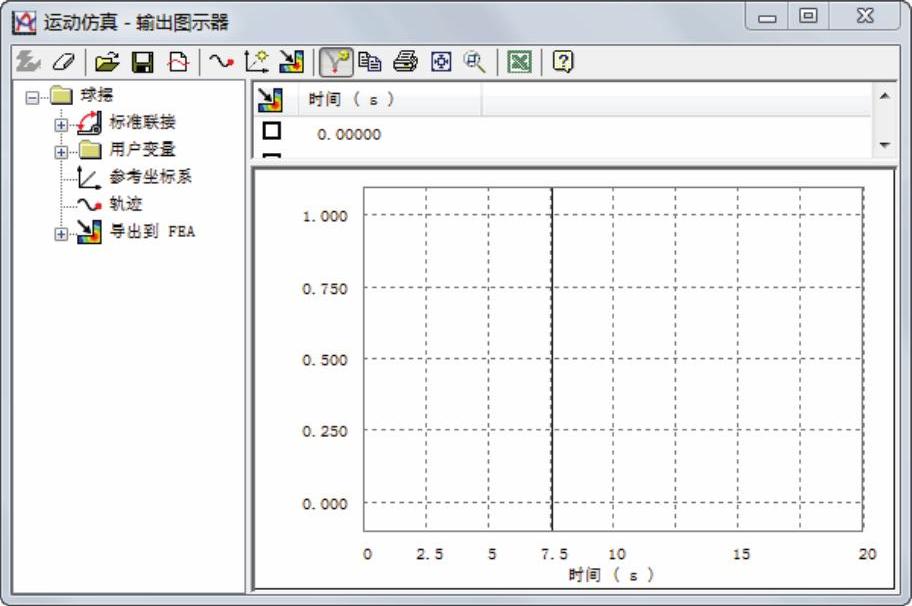Click the export to FEA toolbar icon
Viewport: 912px width, 606px height.
pos(291,61)
